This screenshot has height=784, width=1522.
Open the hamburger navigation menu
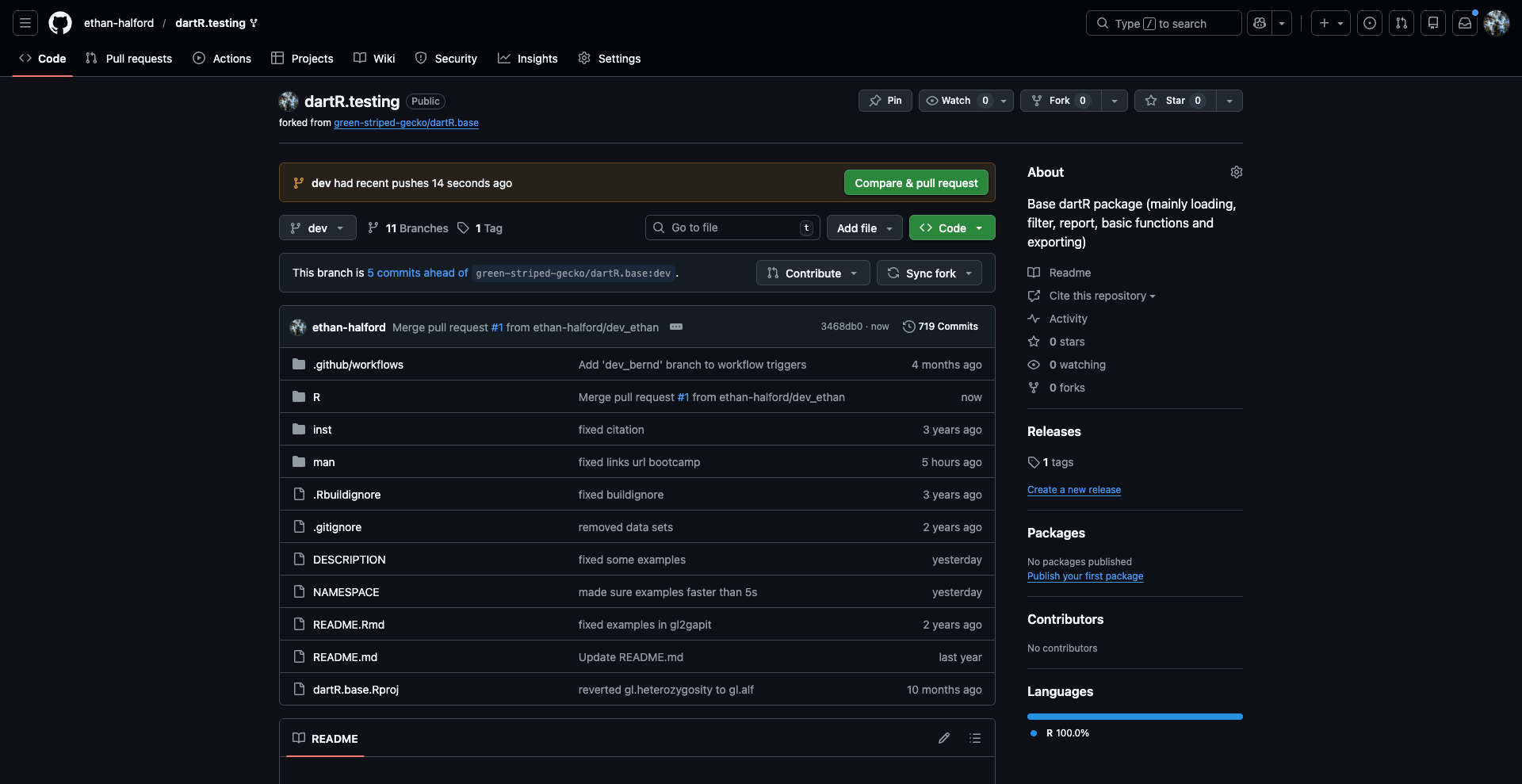pyautogui.click(x=25, y=23)
